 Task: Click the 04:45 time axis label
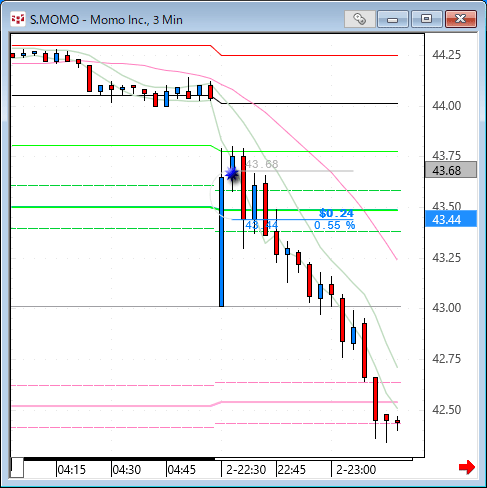[182, 470]
